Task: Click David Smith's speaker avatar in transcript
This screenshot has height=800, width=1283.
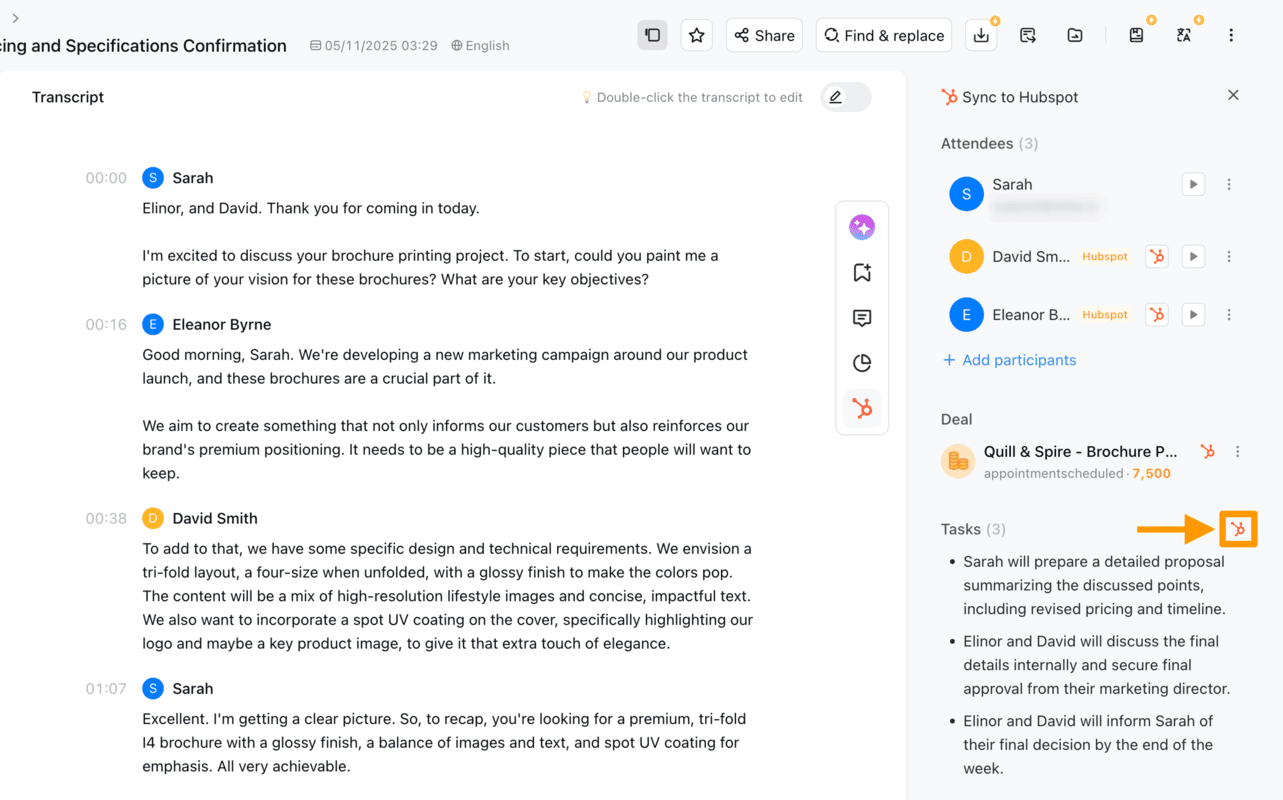Action: pos(153,518)
